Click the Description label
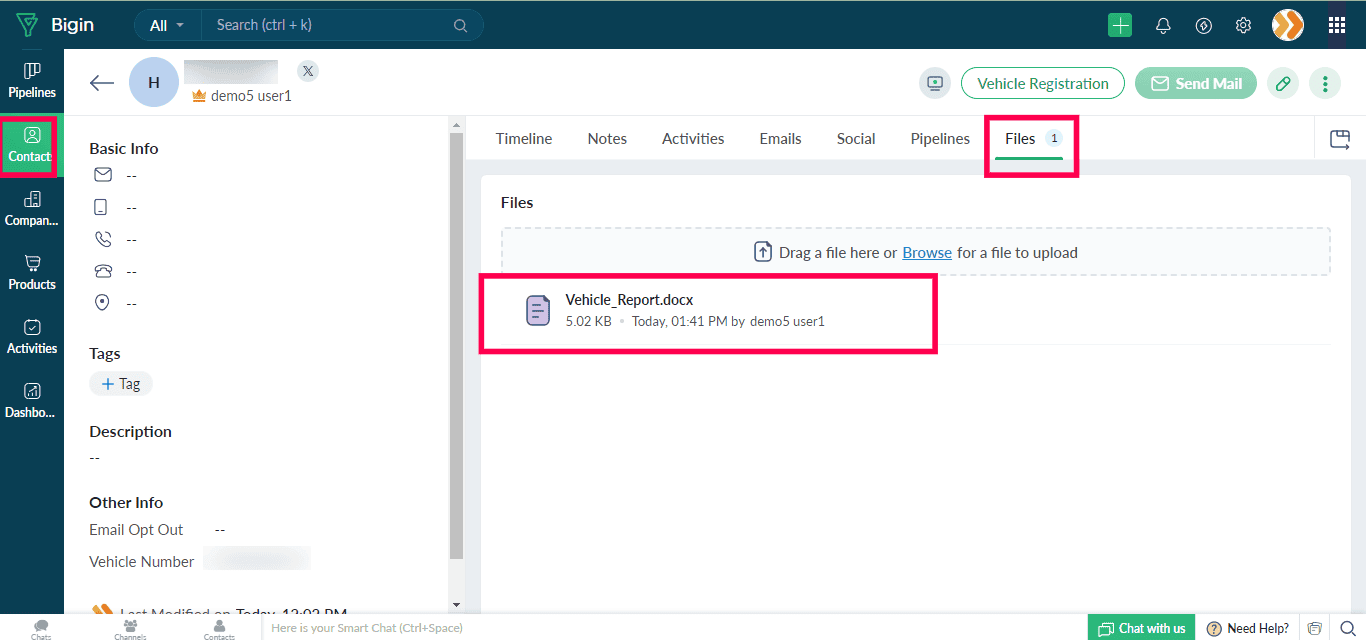 [x=130, y=431]
